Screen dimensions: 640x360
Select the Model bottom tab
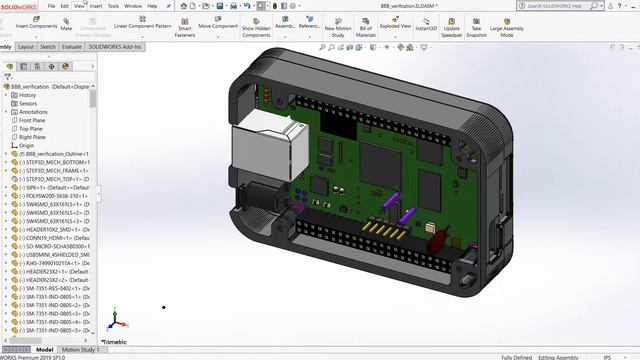(x=44, y=350)
